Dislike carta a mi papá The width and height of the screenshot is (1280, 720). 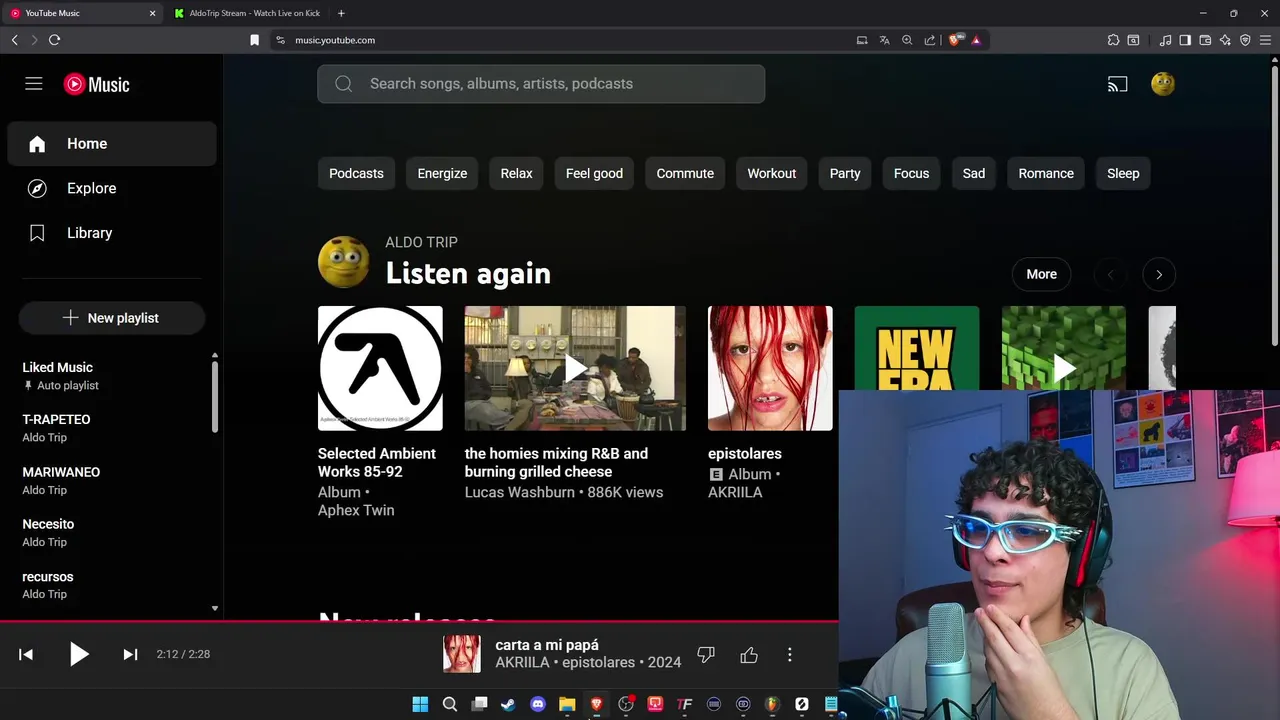(706, 655)
